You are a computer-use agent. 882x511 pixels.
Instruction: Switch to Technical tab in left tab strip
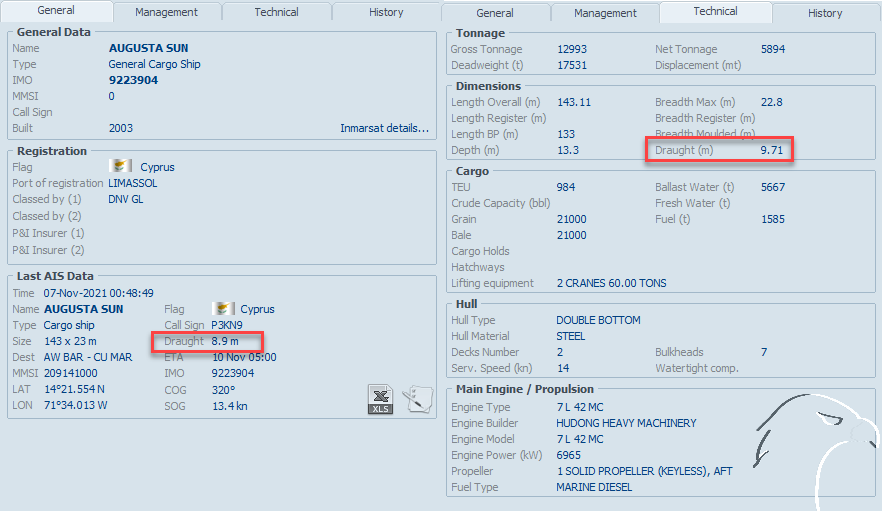pyautogui.click(x=276, y=12)
